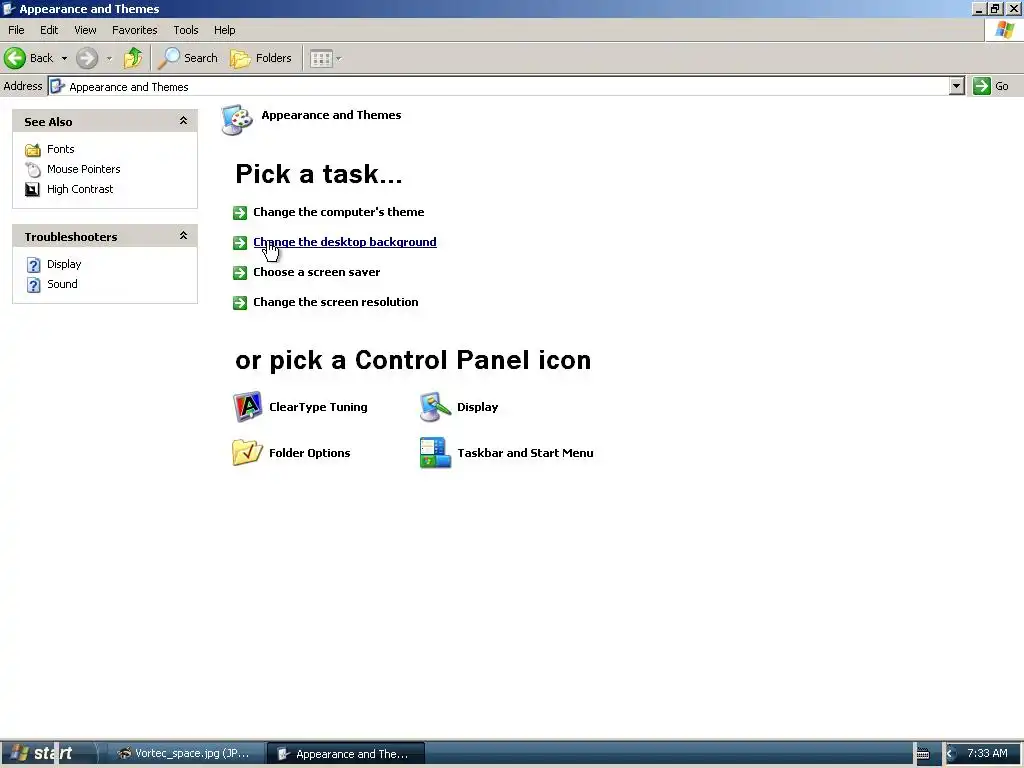Click the Windows flag logo

point(1004,30)
